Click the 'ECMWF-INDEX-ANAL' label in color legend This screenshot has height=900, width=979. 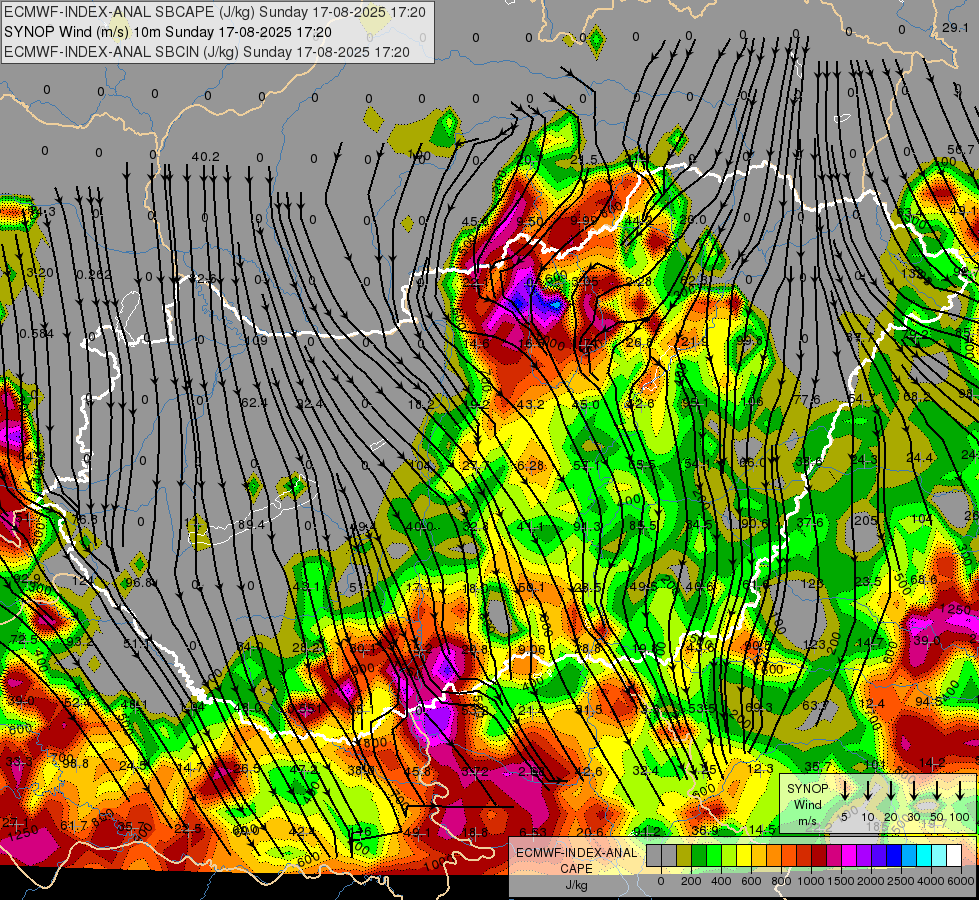click(x=577, y=853)
